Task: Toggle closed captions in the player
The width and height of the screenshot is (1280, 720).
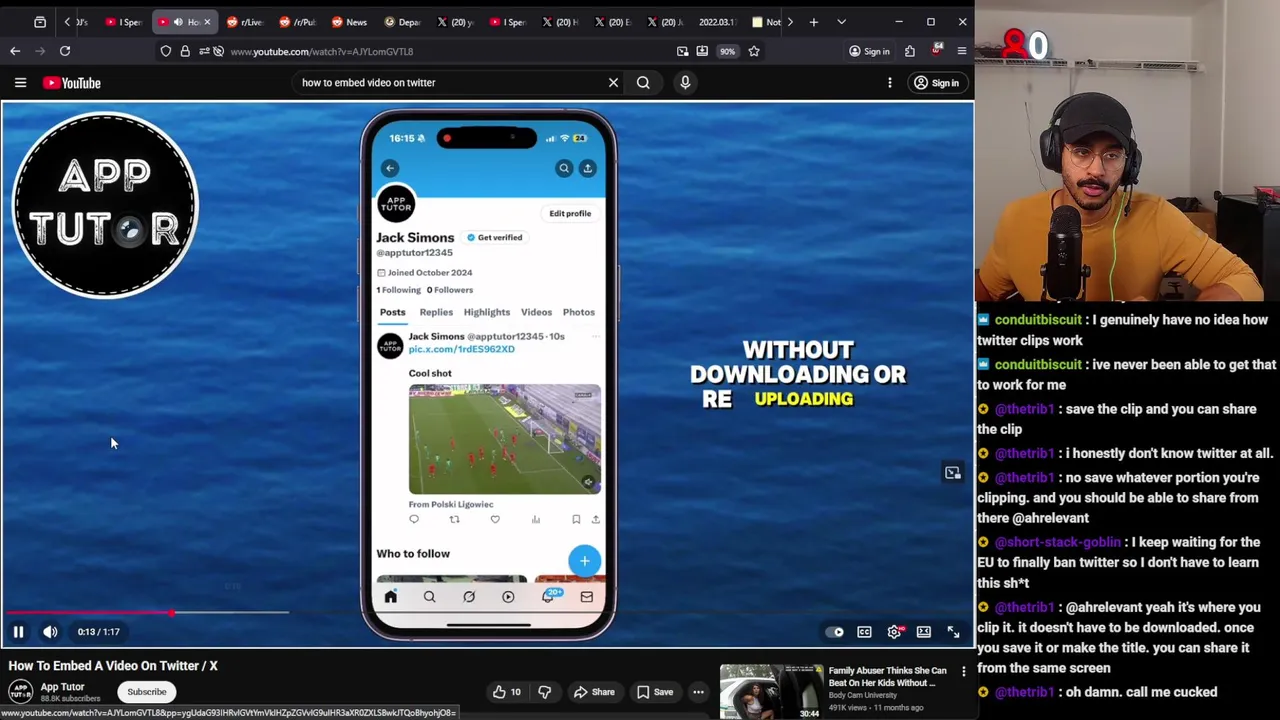Action: 864,632
